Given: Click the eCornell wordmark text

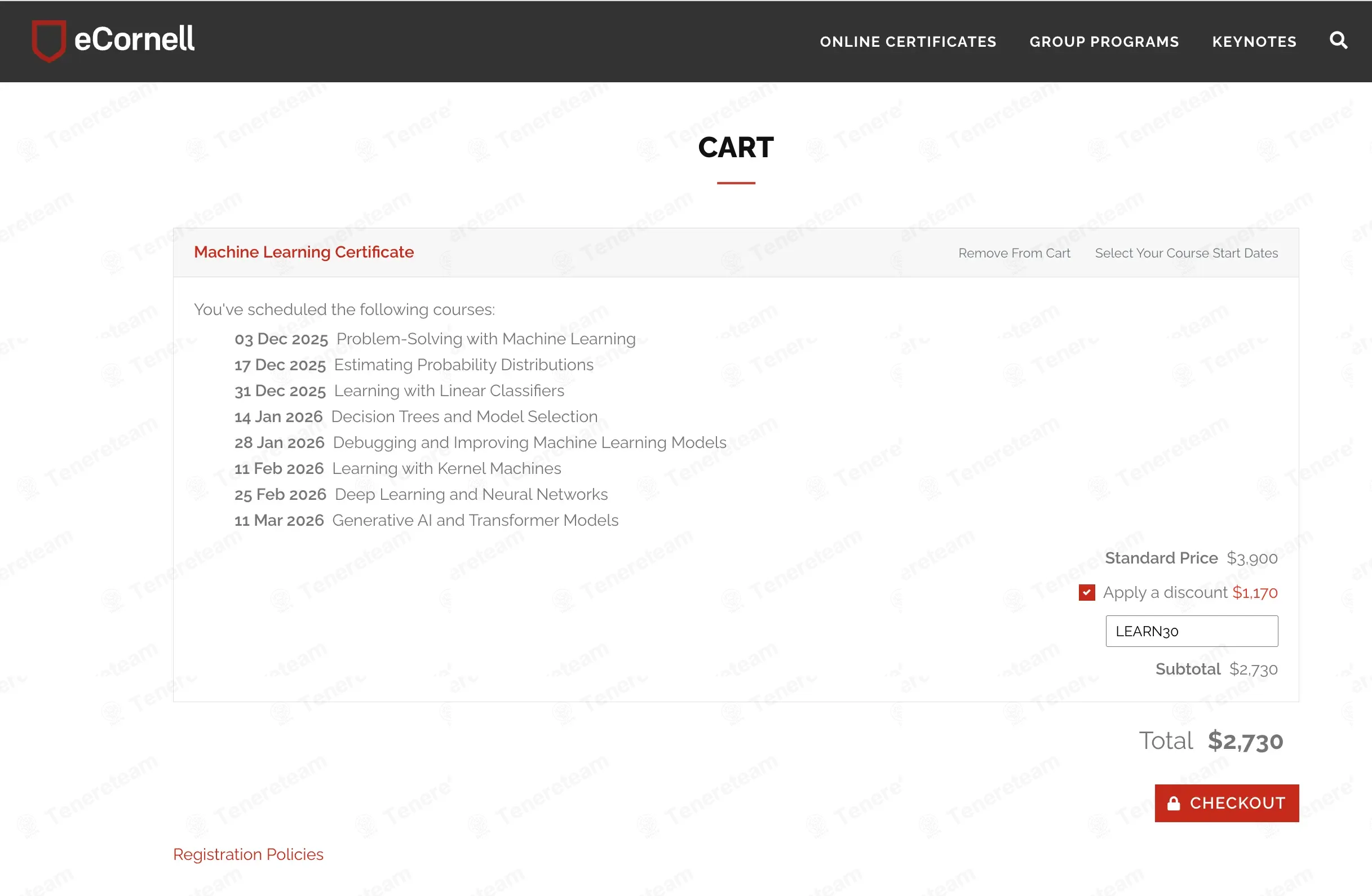Looking at the screenshot, I should [x=134, y=39].
